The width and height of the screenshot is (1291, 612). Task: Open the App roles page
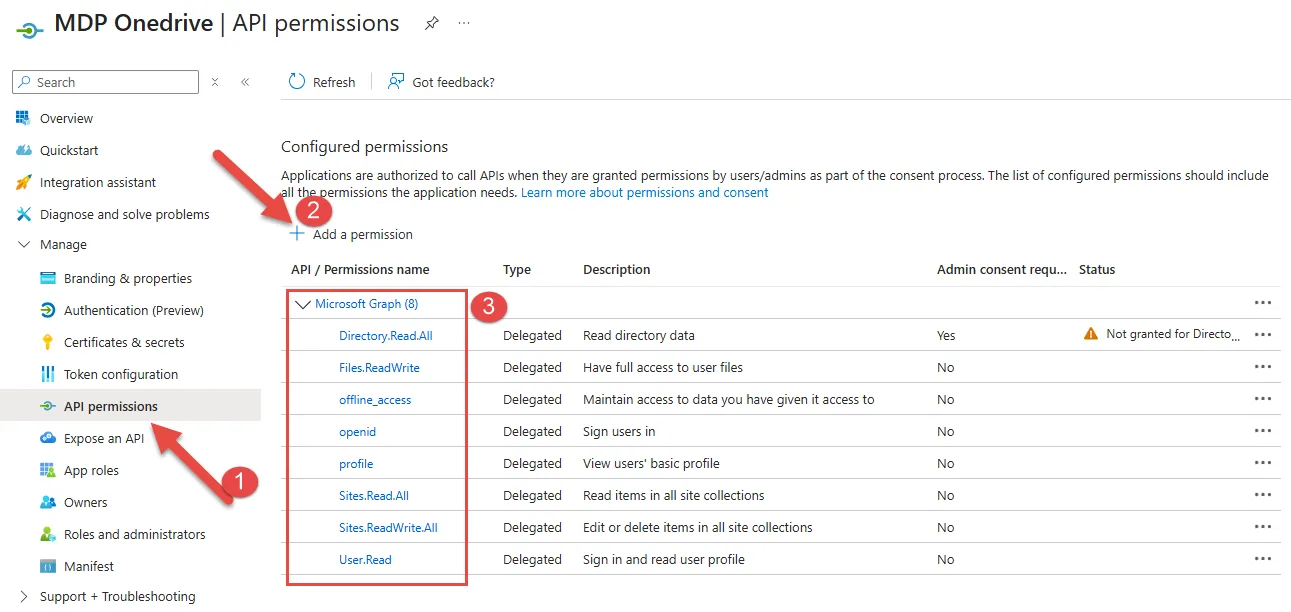(91, 470)
